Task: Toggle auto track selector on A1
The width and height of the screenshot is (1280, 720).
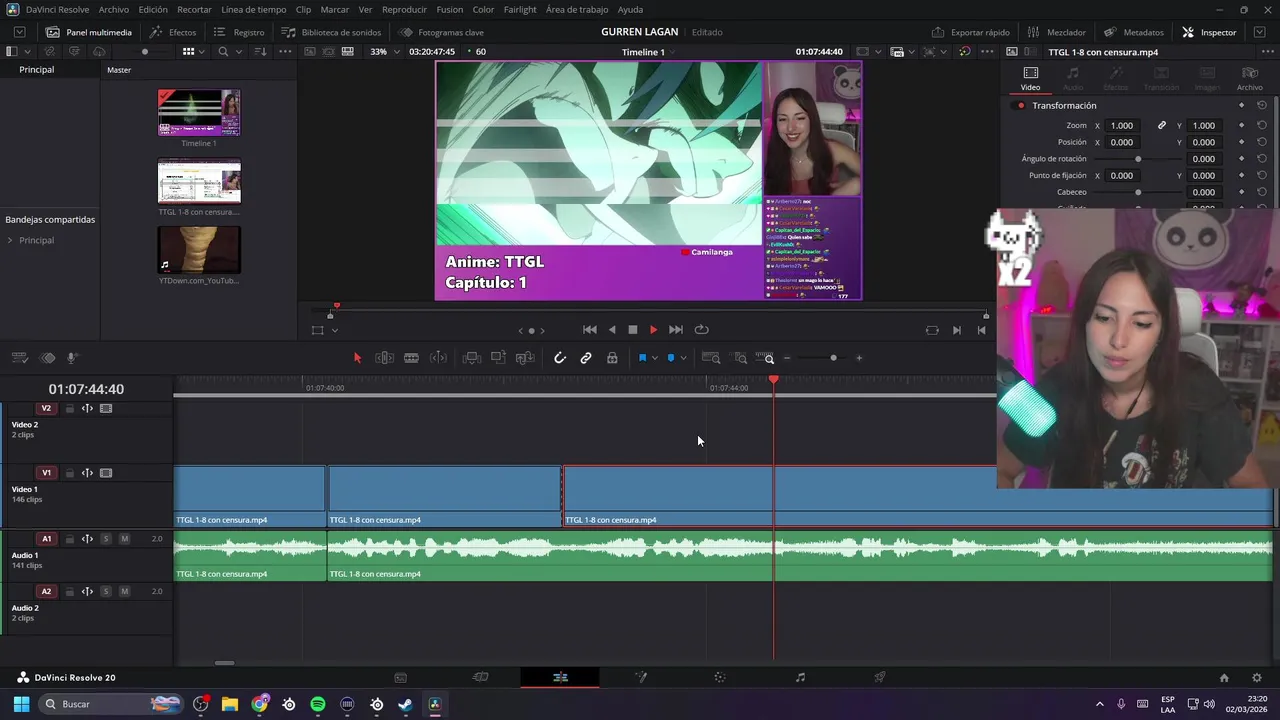Action: [87, 539]
